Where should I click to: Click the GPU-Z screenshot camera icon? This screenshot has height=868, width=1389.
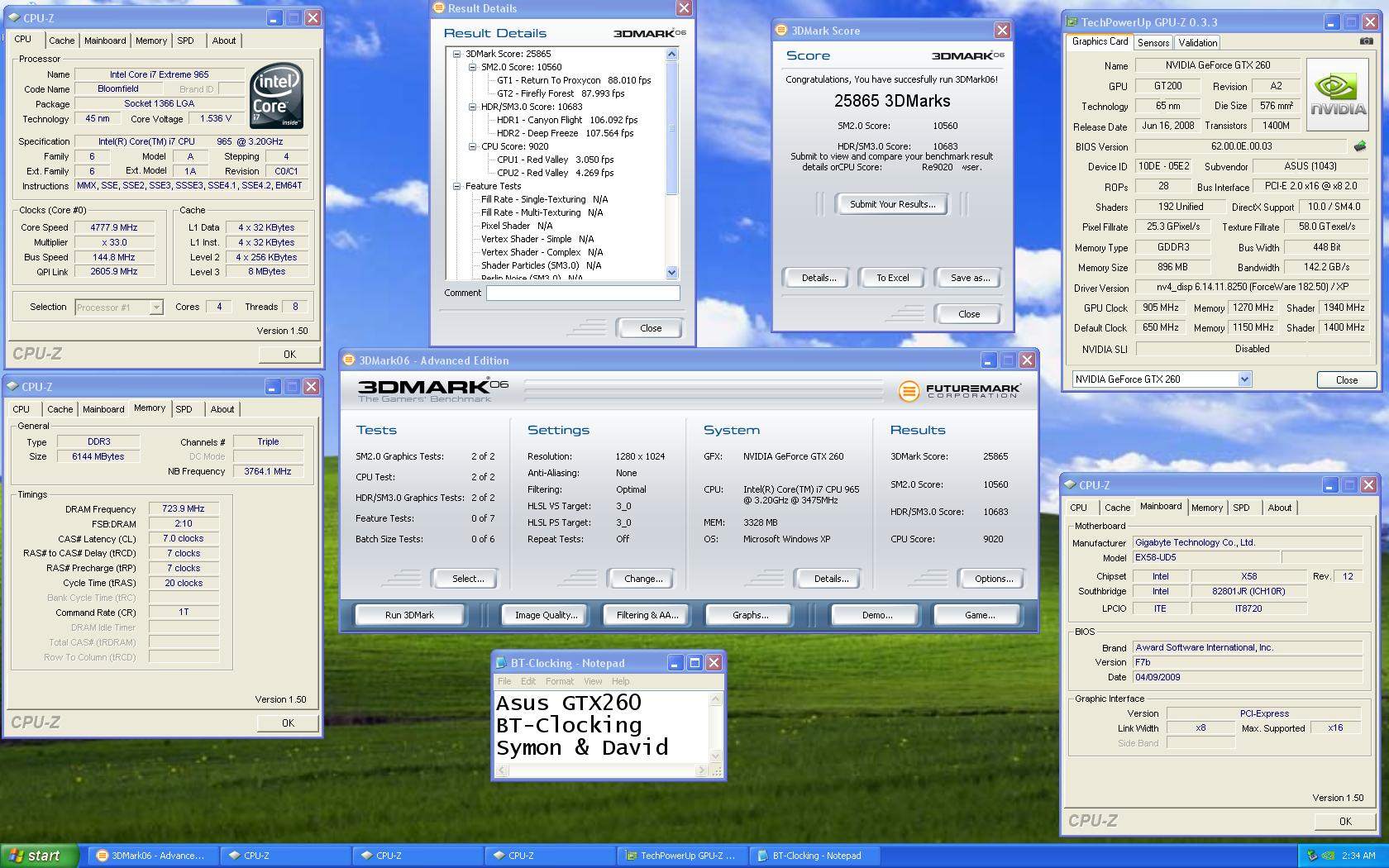tap(1366, 41)
